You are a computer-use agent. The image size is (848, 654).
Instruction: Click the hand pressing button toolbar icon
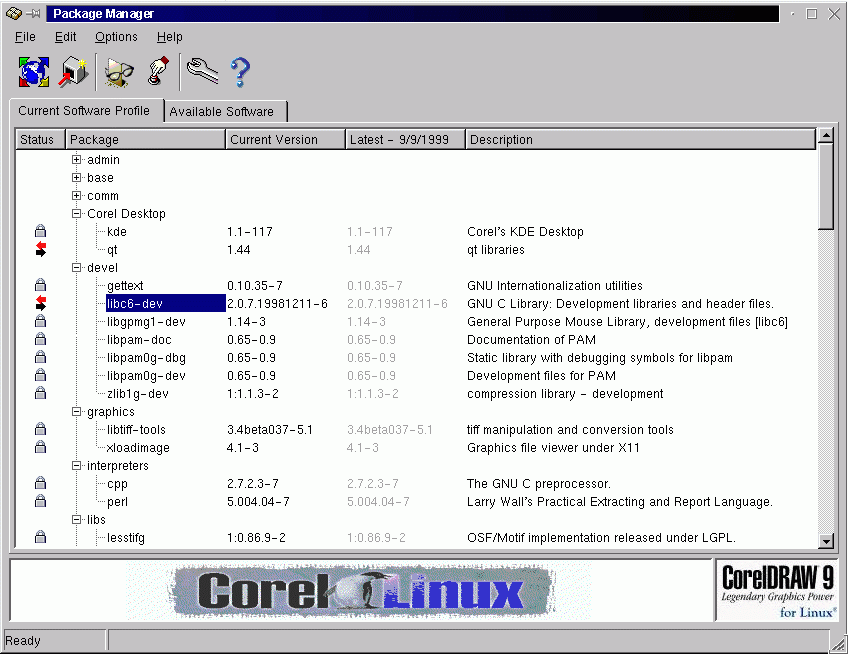[158, 72]
